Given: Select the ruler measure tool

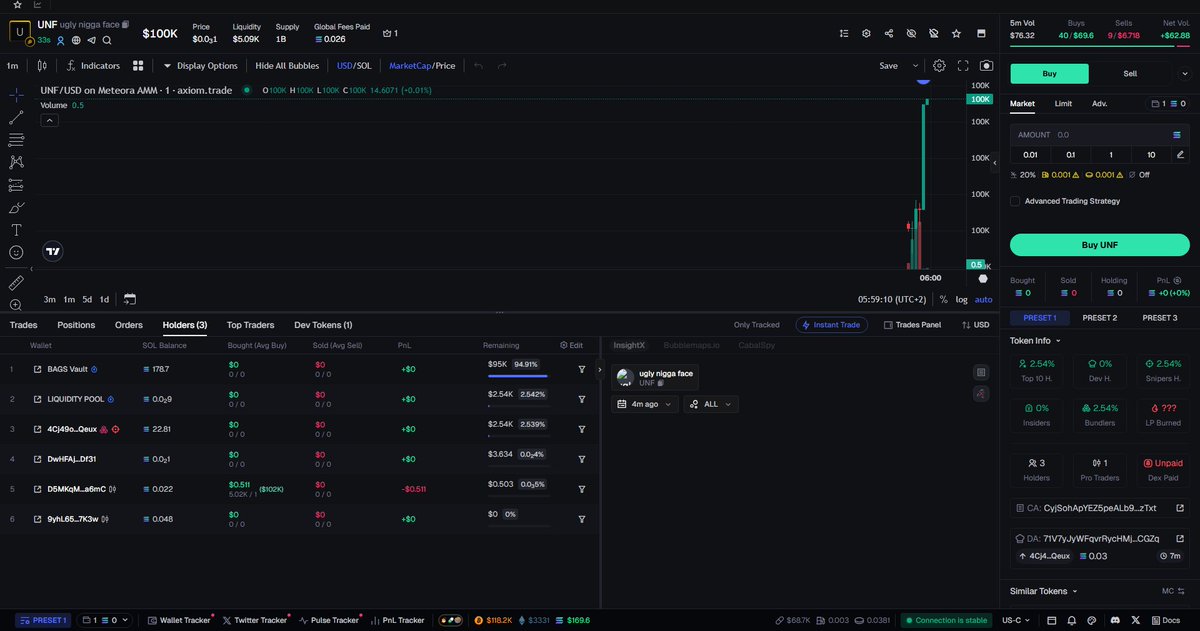Looking at the screenshot, I should coord(16,283).
